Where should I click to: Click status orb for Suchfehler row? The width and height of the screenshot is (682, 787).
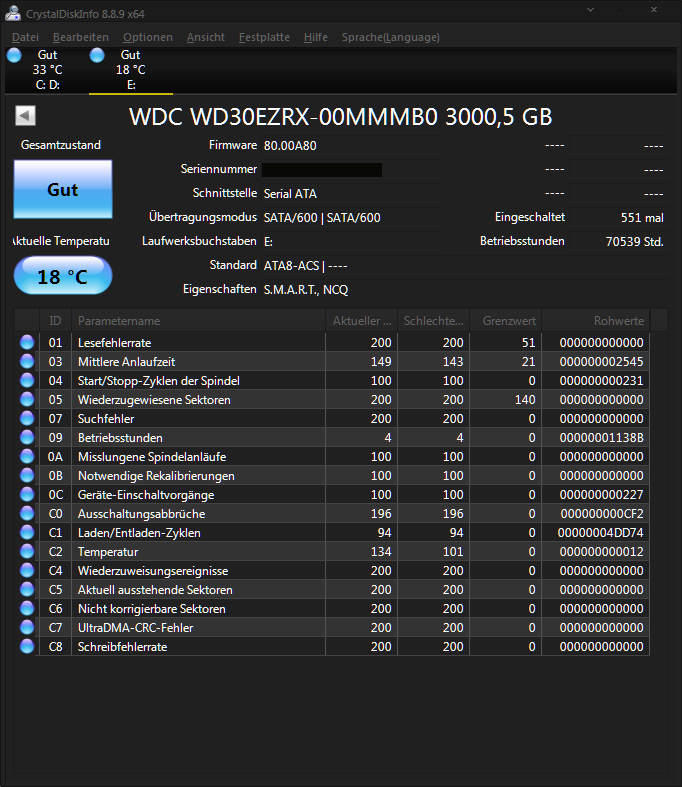coord(27,419)
